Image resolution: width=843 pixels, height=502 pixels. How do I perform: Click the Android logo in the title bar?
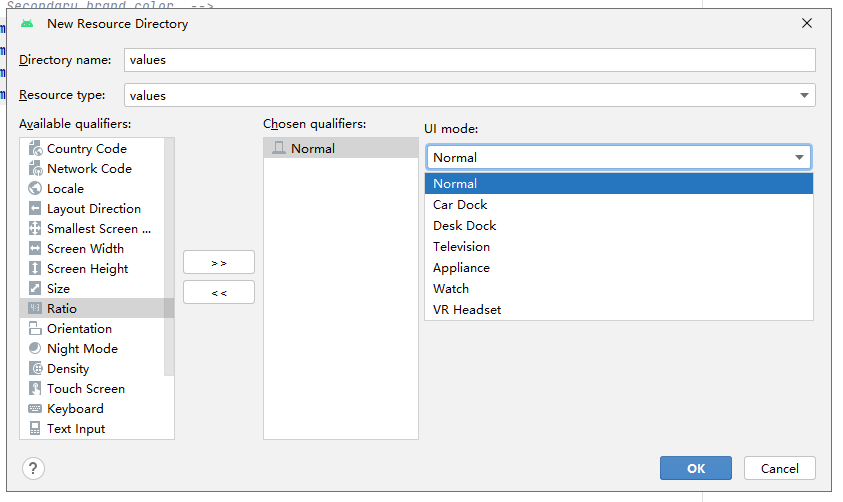[x=27, y=24]
